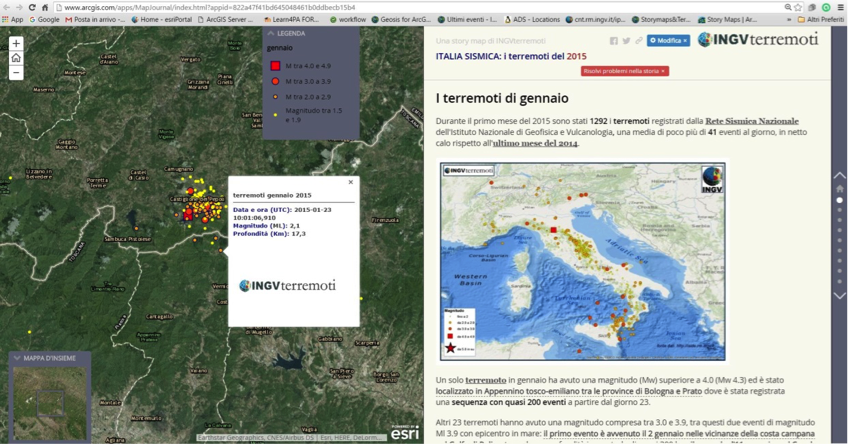Click the I terremoti di gennaio heading
The width and height of the screenshot is (848, 444).
(x=502, y=98)
